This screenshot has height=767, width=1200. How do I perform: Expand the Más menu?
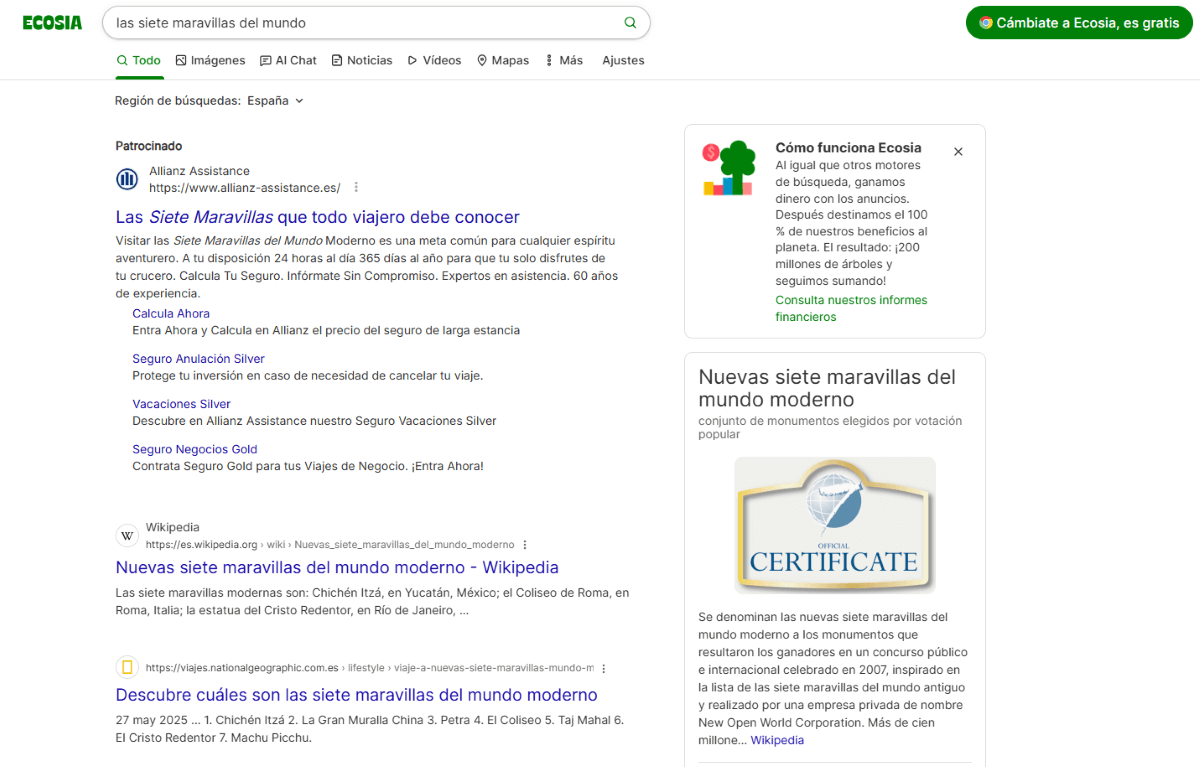pyautogui.click(x=564, y=60)
